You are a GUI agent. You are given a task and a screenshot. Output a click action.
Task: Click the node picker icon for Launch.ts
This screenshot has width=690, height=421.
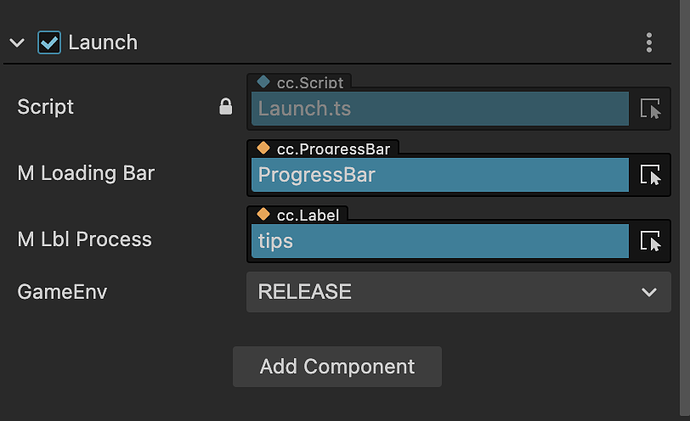(650, 109)
